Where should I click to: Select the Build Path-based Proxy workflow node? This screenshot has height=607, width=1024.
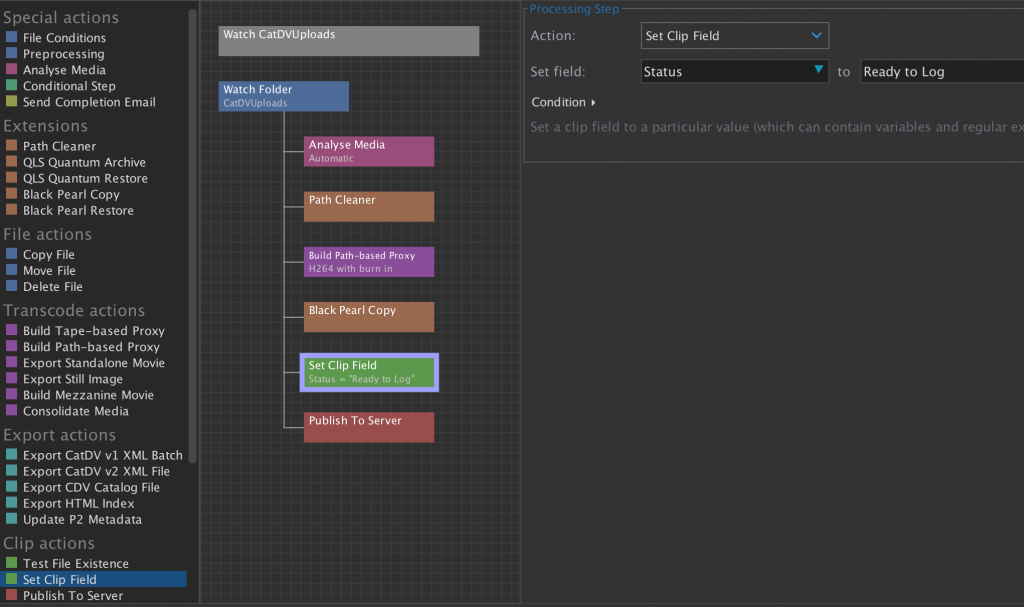click(369, 261)
